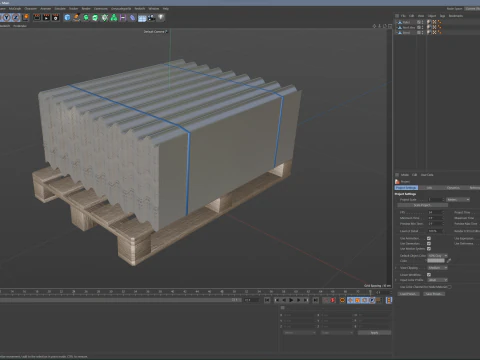Click the Attribute Manager Project icon
This screenshot has height=360, width=480.
(397, 181)
